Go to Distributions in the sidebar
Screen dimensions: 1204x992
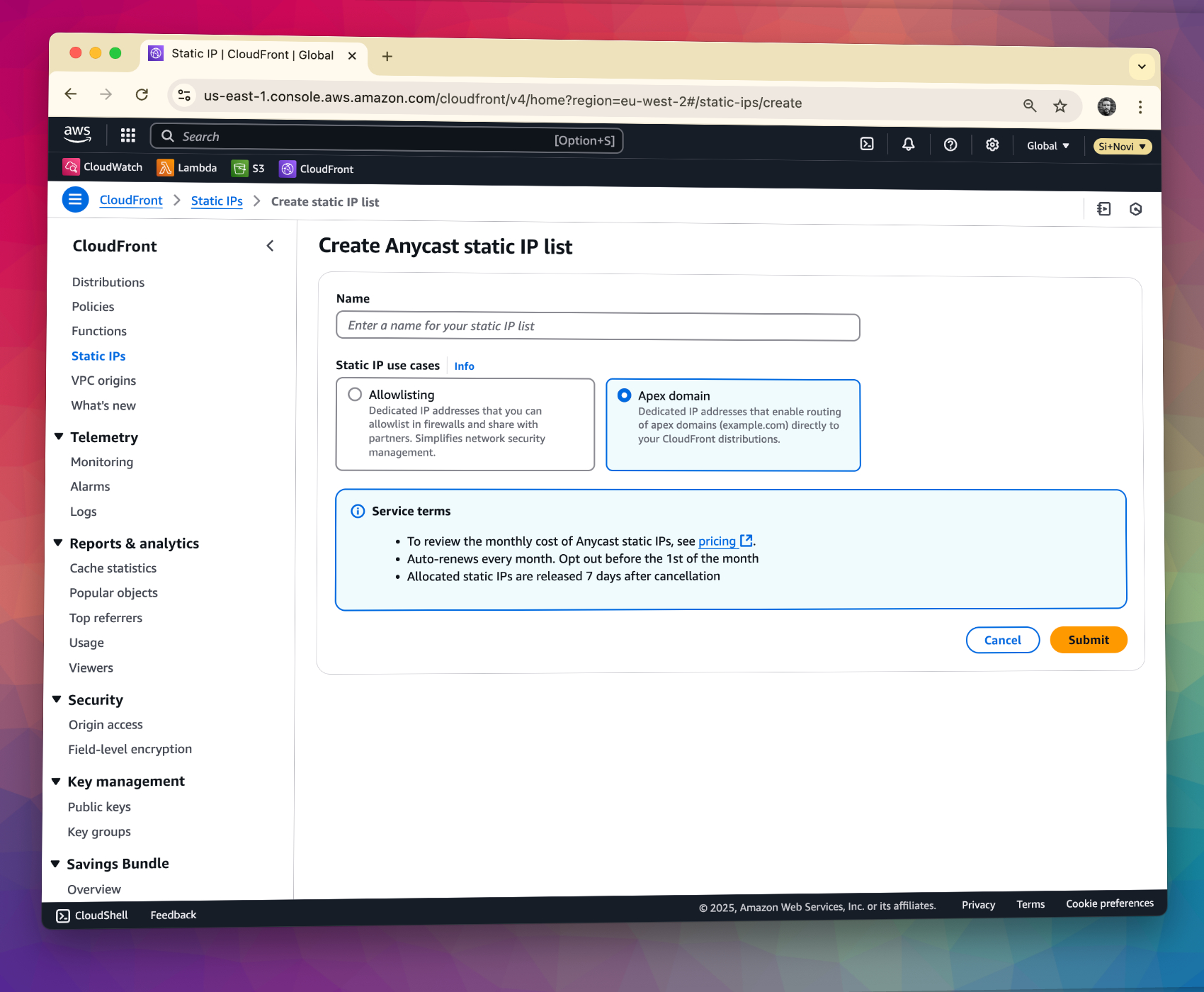(x=108, y=282)
